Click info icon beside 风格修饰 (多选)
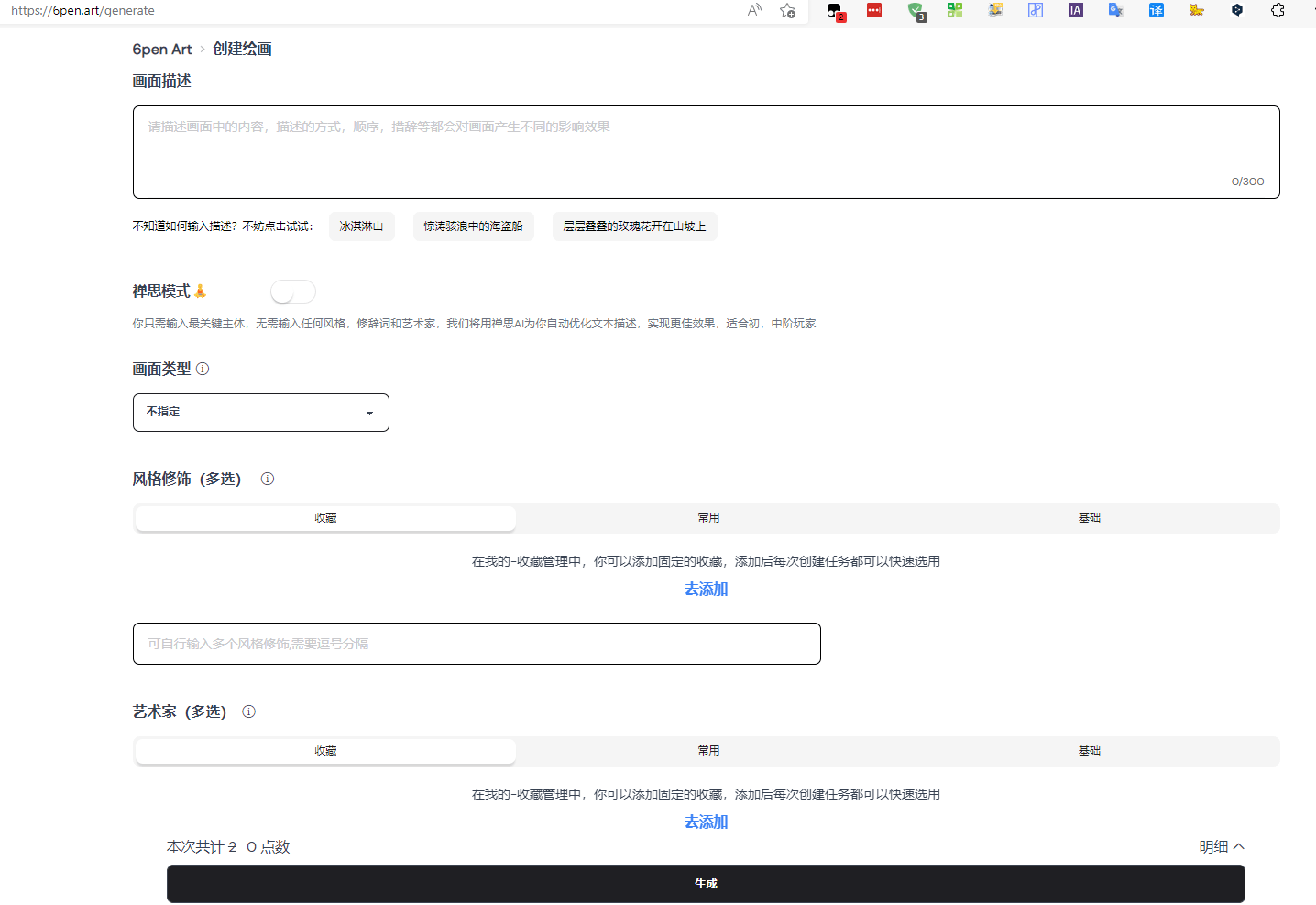 tap(268, 479)
